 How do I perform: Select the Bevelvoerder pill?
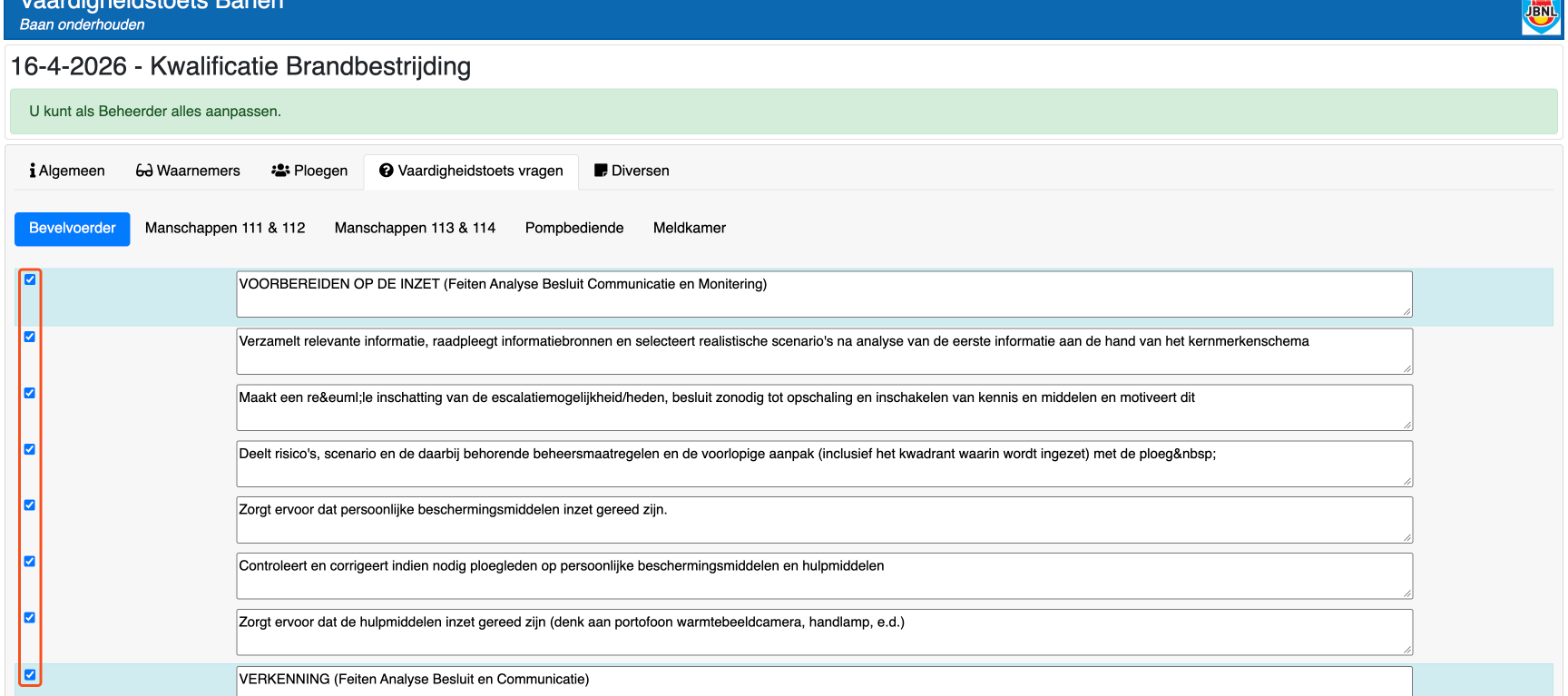pos(72,228)
